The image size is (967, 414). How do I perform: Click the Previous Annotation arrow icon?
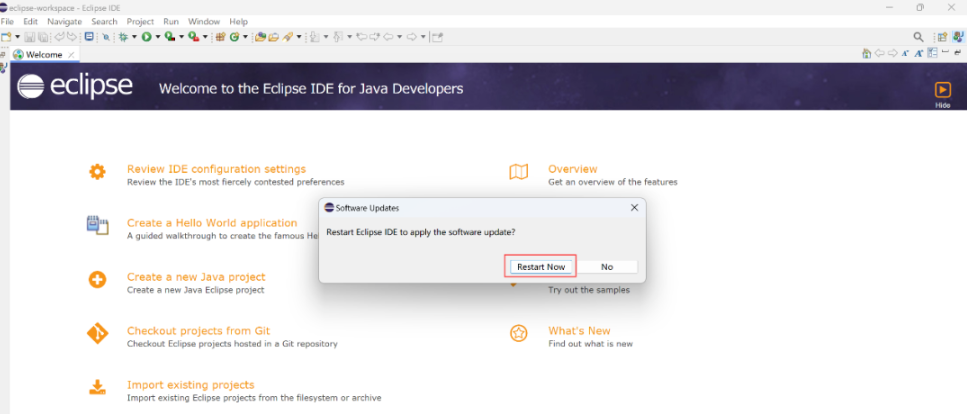[337, 37]
